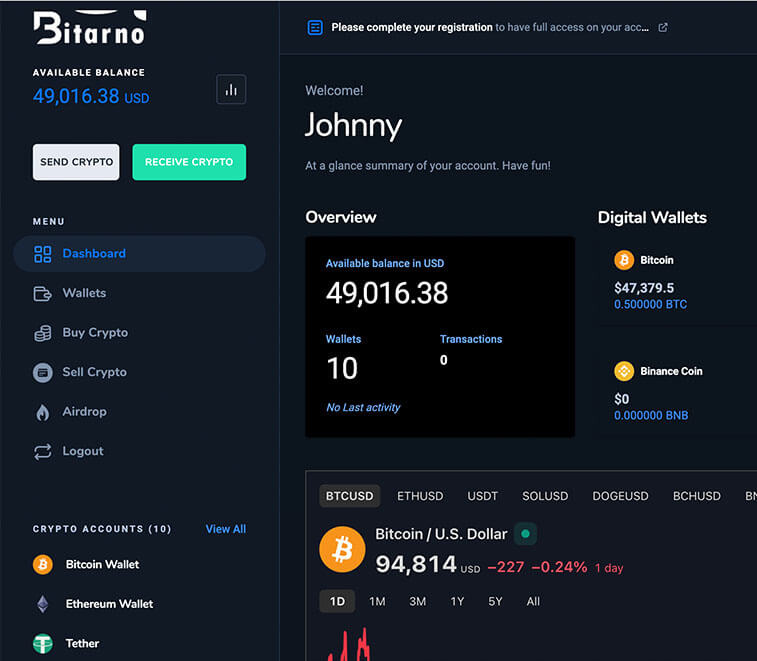
Task: Click the Bitarno logo
Action: 90,28
